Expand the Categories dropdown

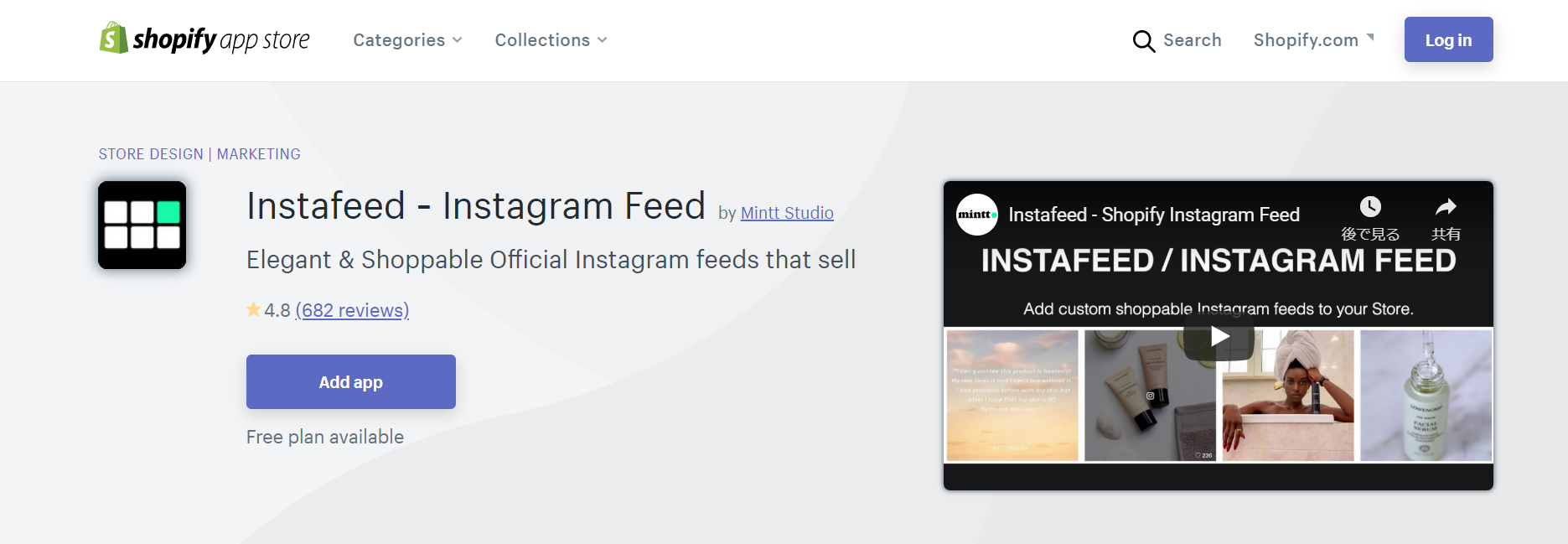[407, 40]
